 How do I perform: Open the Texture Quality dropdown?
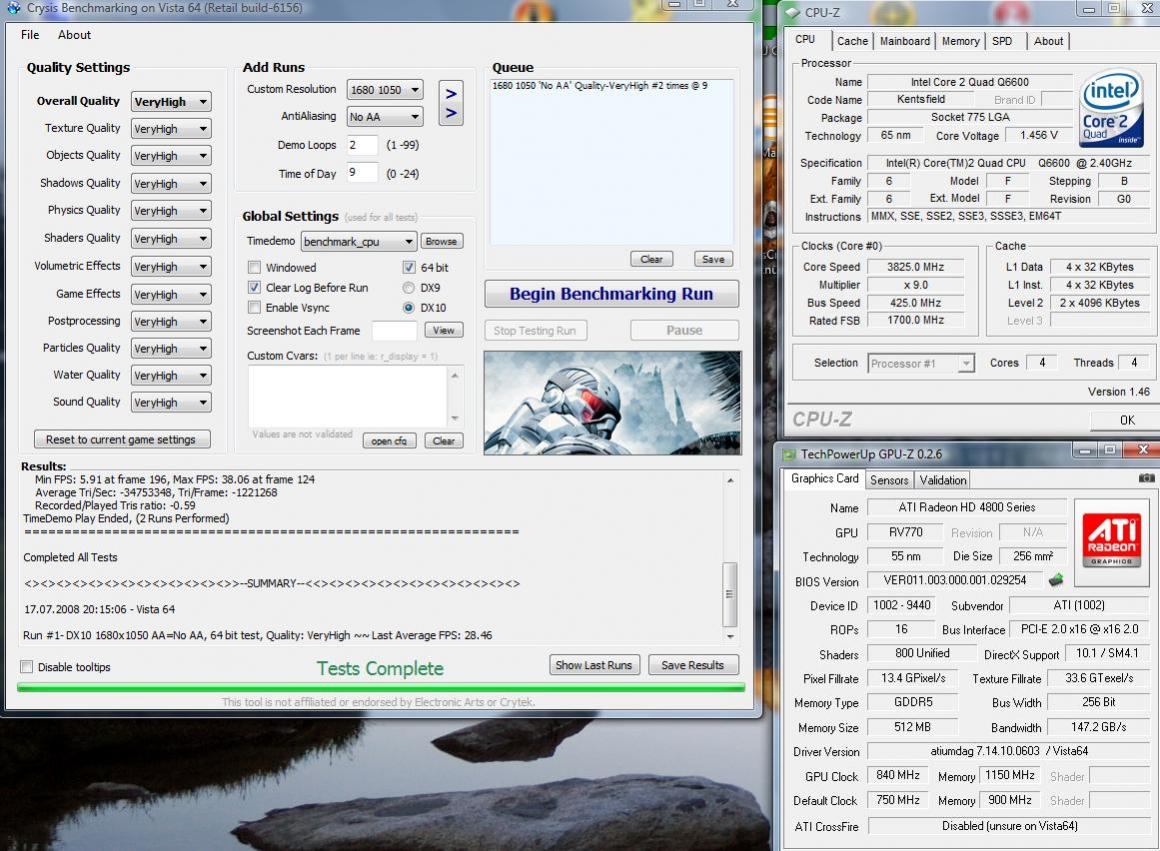171,129
